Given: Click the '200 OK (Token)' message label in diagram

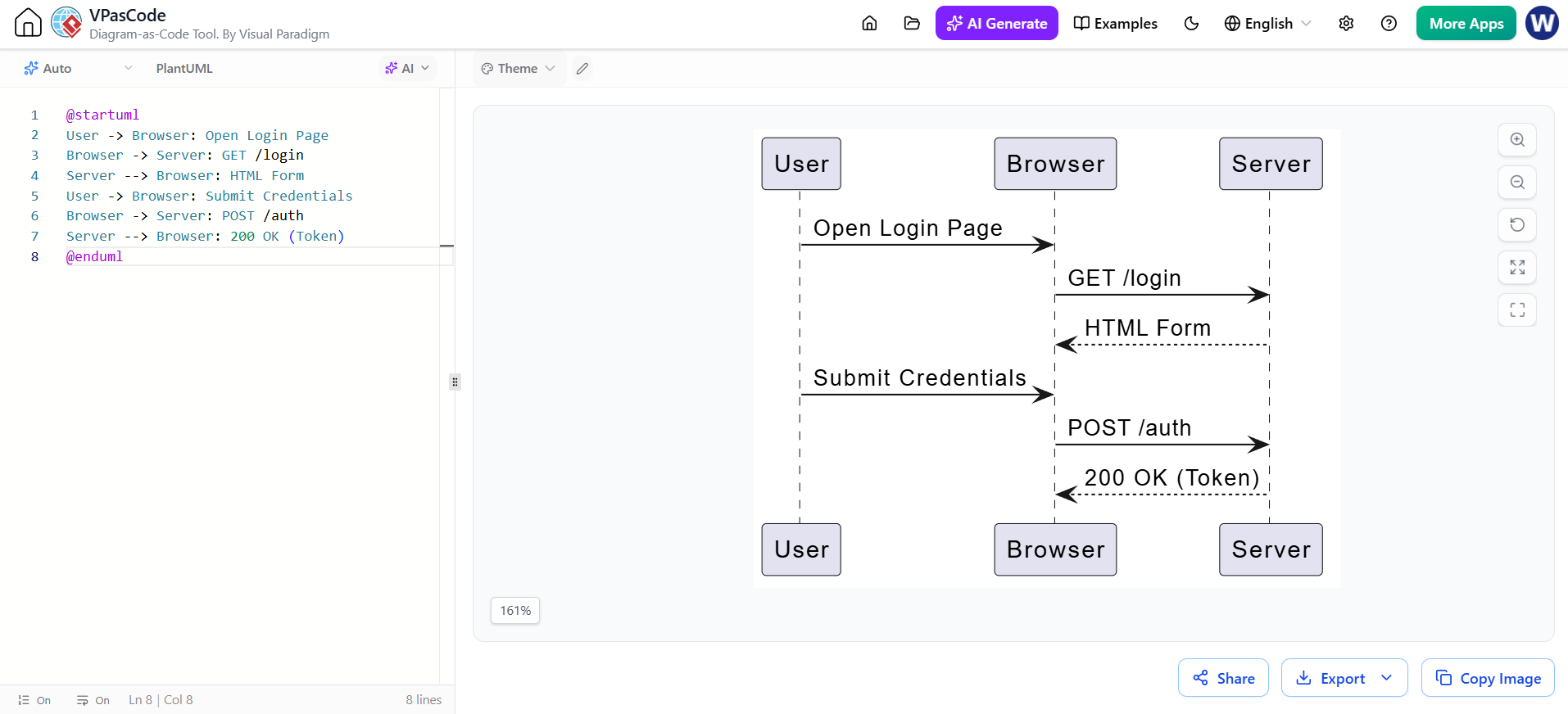Looking at the screenshot, I should tap(1171, 477).
